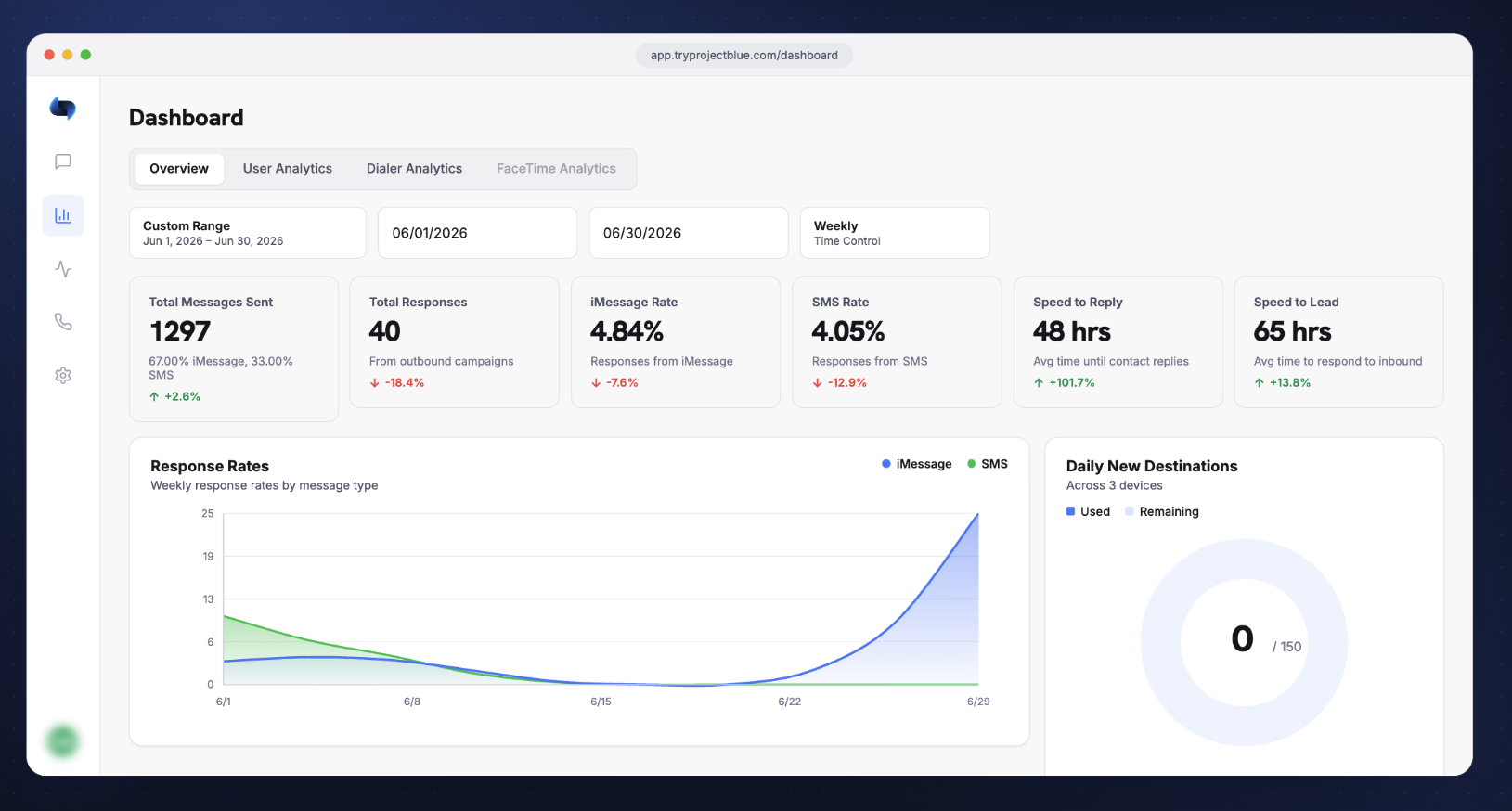Click the SMS Rate 4.05% value

pos(848,331)
